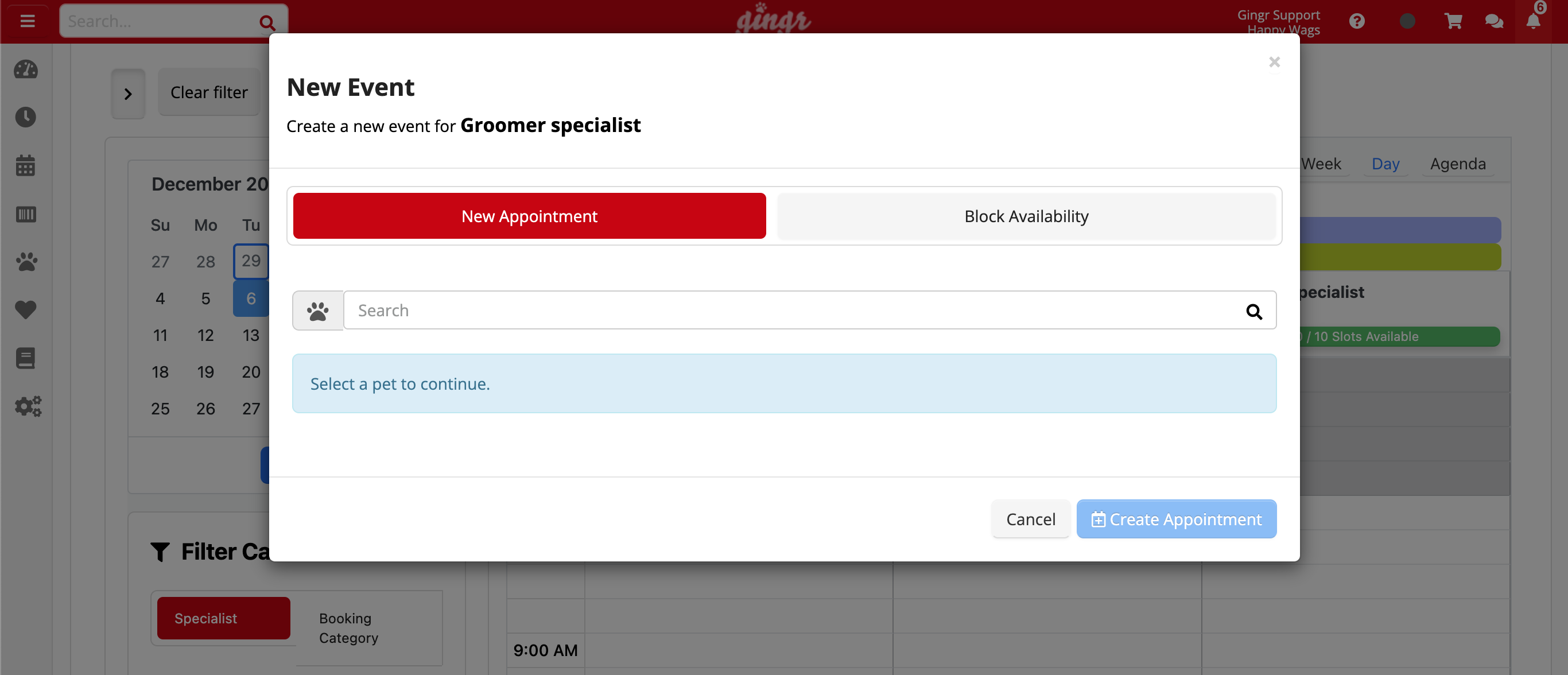This screenshot has width=1568, height=675.
Task: Select the Booking Category filter tab
Action: click(x=368, y=627)
